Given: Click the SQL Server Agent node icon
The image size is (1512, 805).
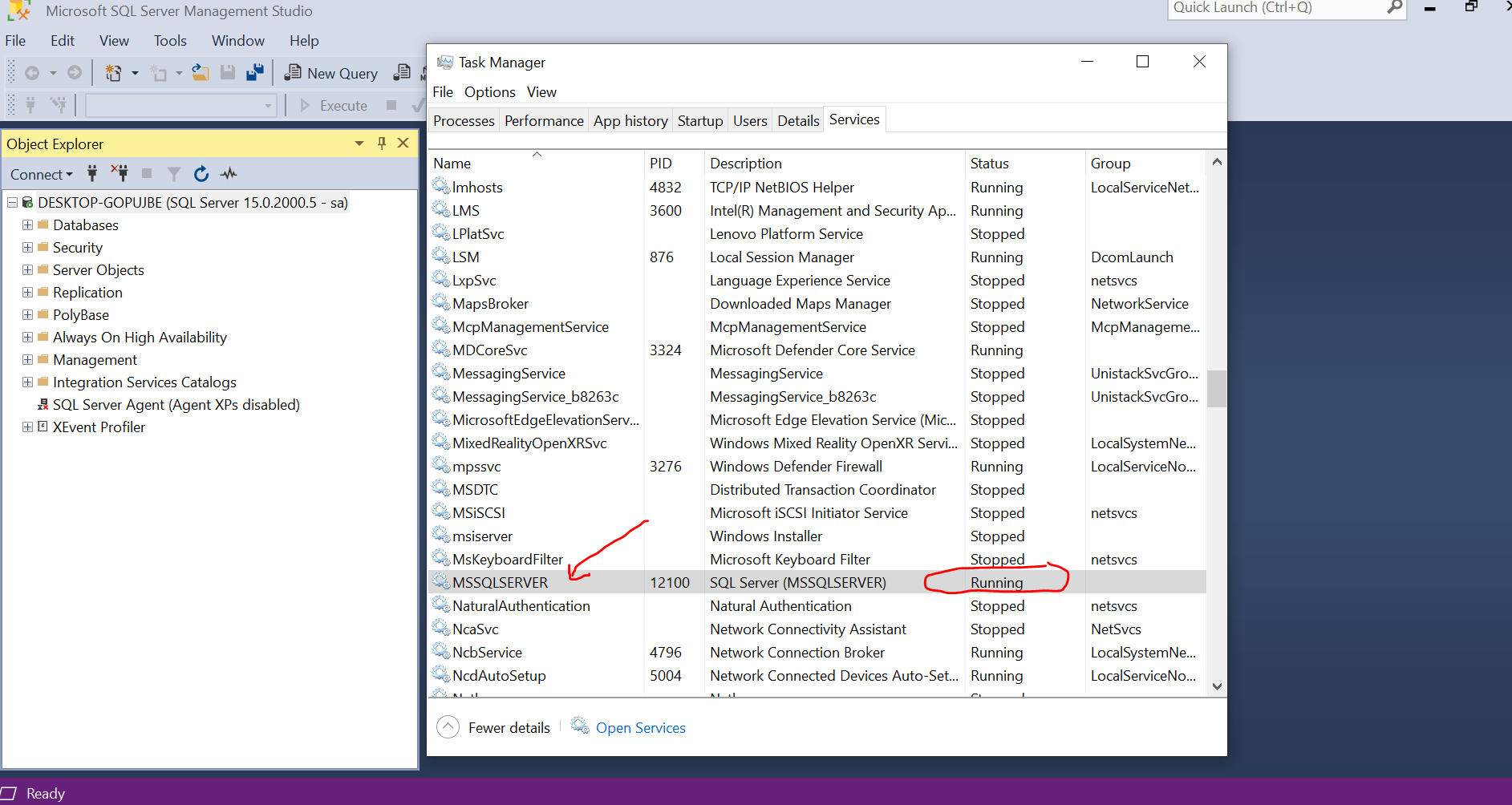Looking at the screenshot, I should pos(43,405).
